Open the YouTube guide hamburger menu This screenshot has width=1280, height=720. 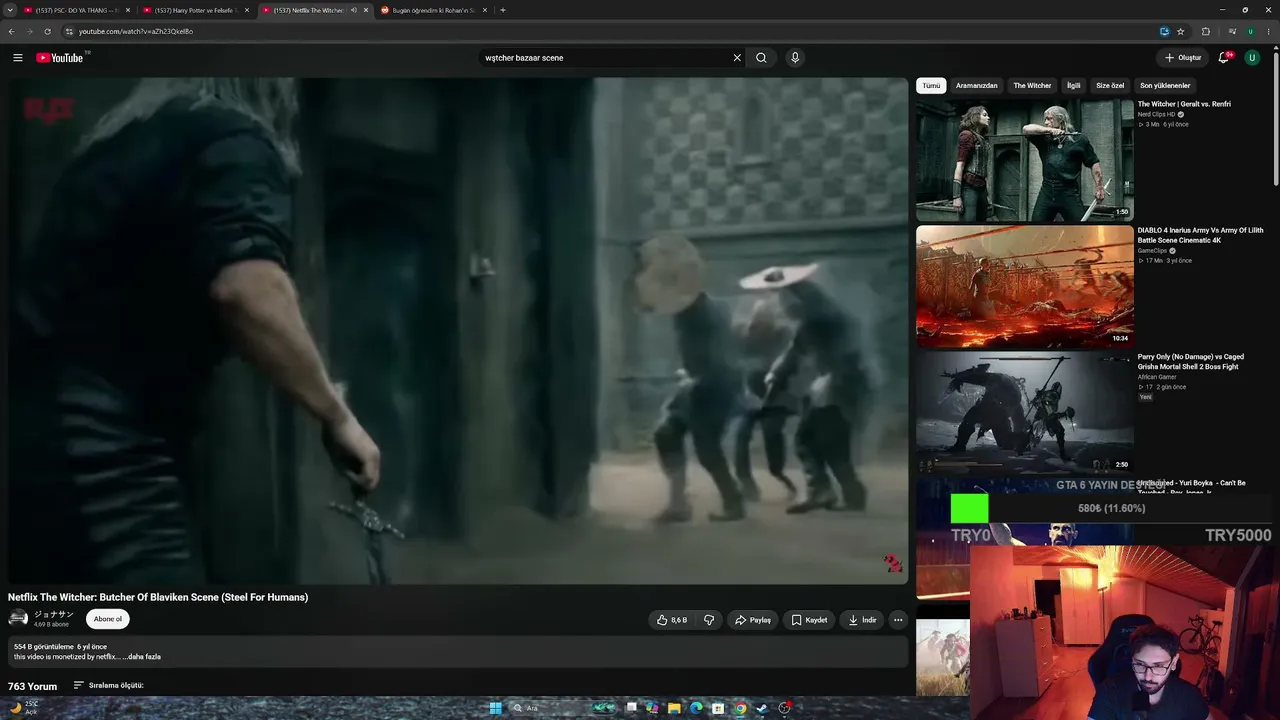point(18,58)
